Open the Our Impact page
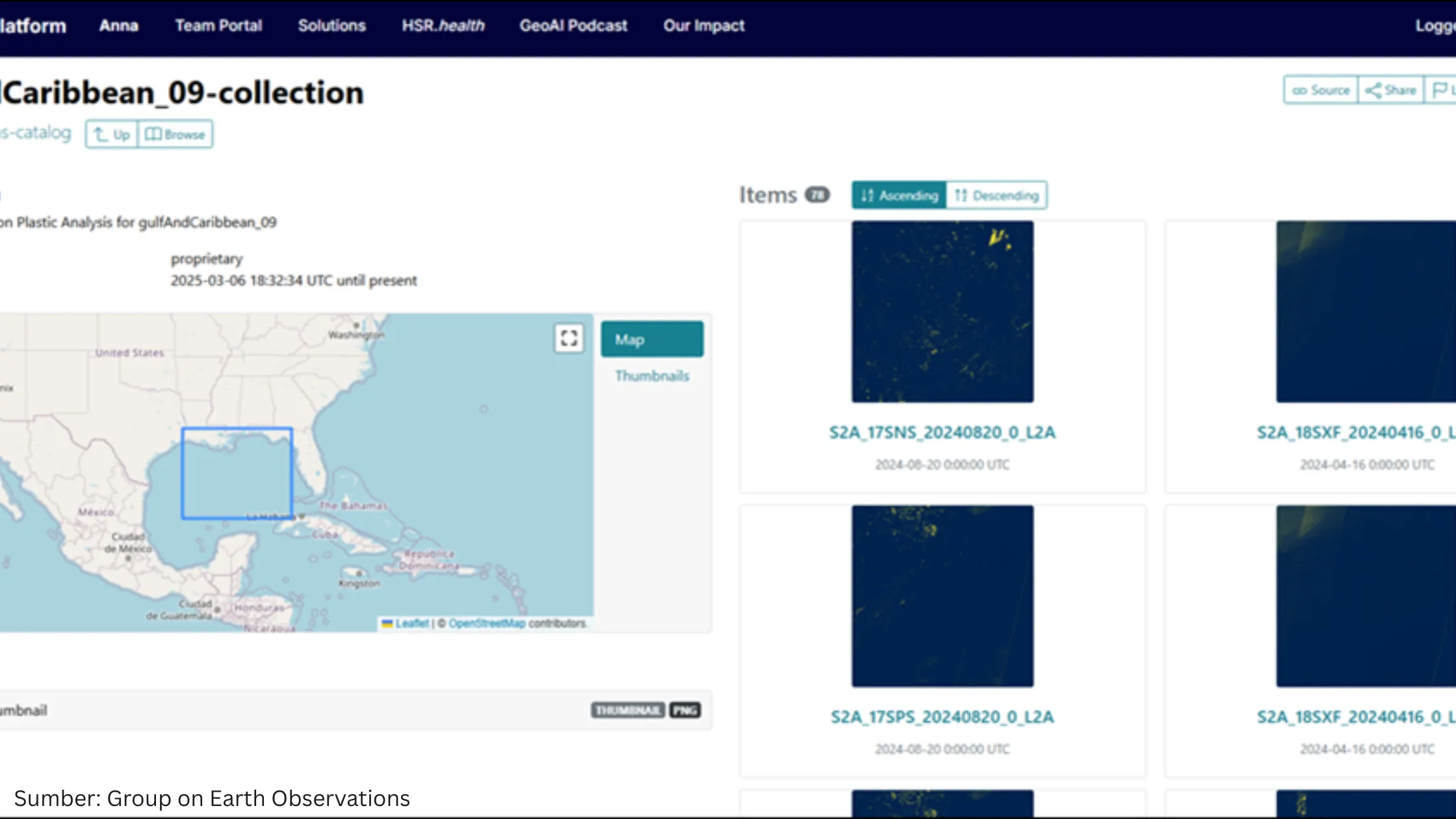 point(704,26)
